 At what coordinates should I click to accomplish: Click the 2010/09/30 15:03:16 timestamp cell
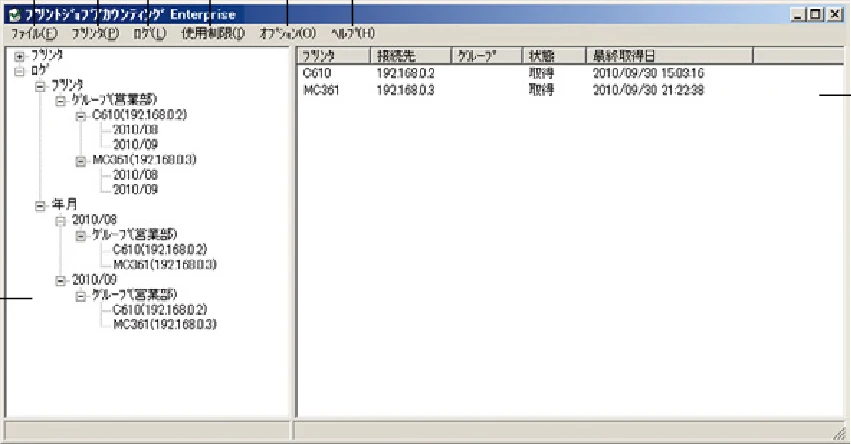pos(649,73)
